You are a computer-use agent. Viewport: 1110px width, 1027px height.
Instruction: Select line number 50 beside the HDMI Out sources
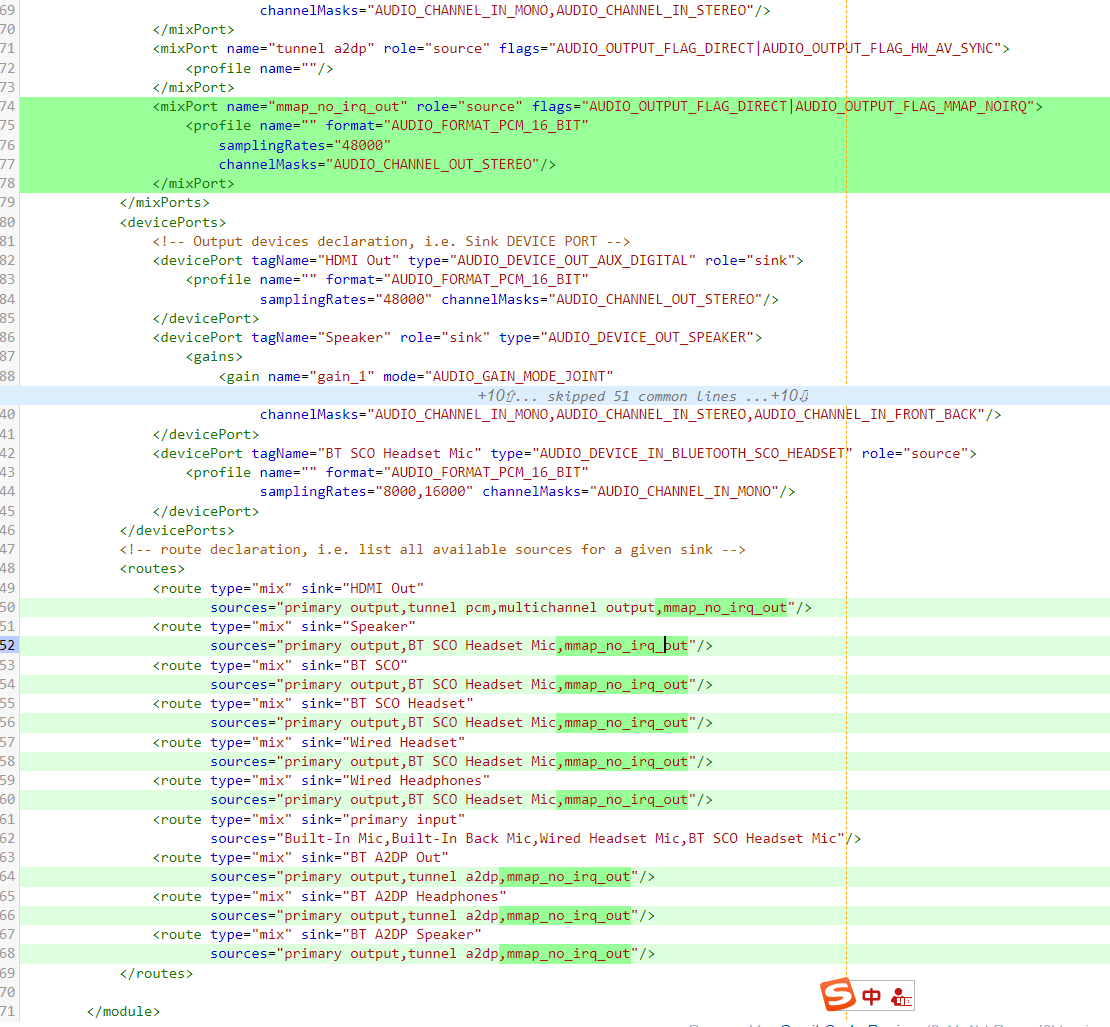8,607
